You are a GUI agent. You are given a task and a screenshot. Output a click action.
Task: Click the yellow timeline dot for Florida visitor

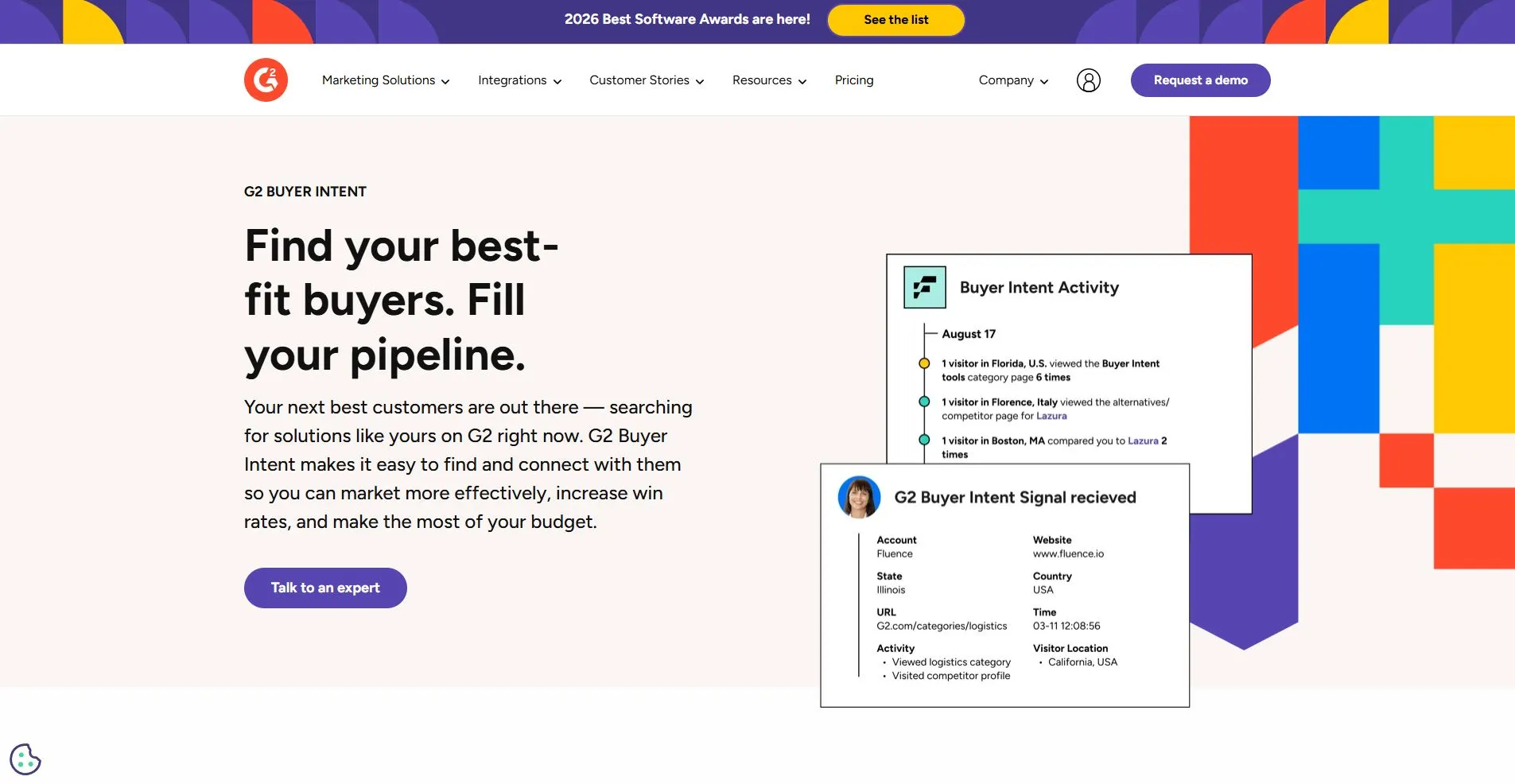[924, 363]
